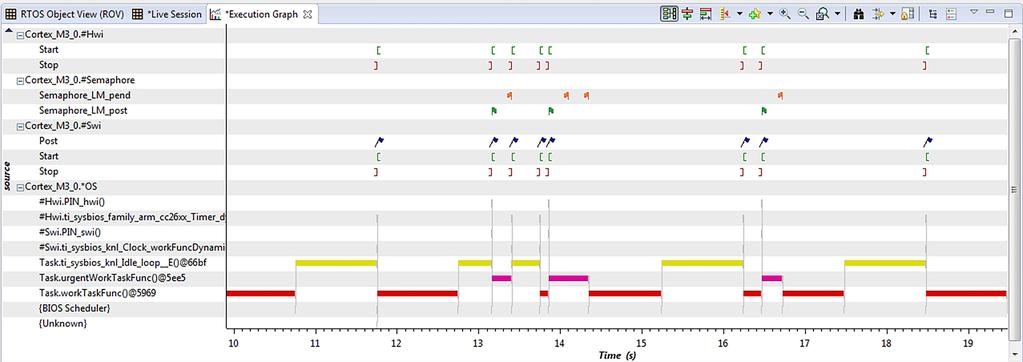
Task: Click the magenta urgentWork bar near 14 seconds
Action: click(x=568, y=278)
